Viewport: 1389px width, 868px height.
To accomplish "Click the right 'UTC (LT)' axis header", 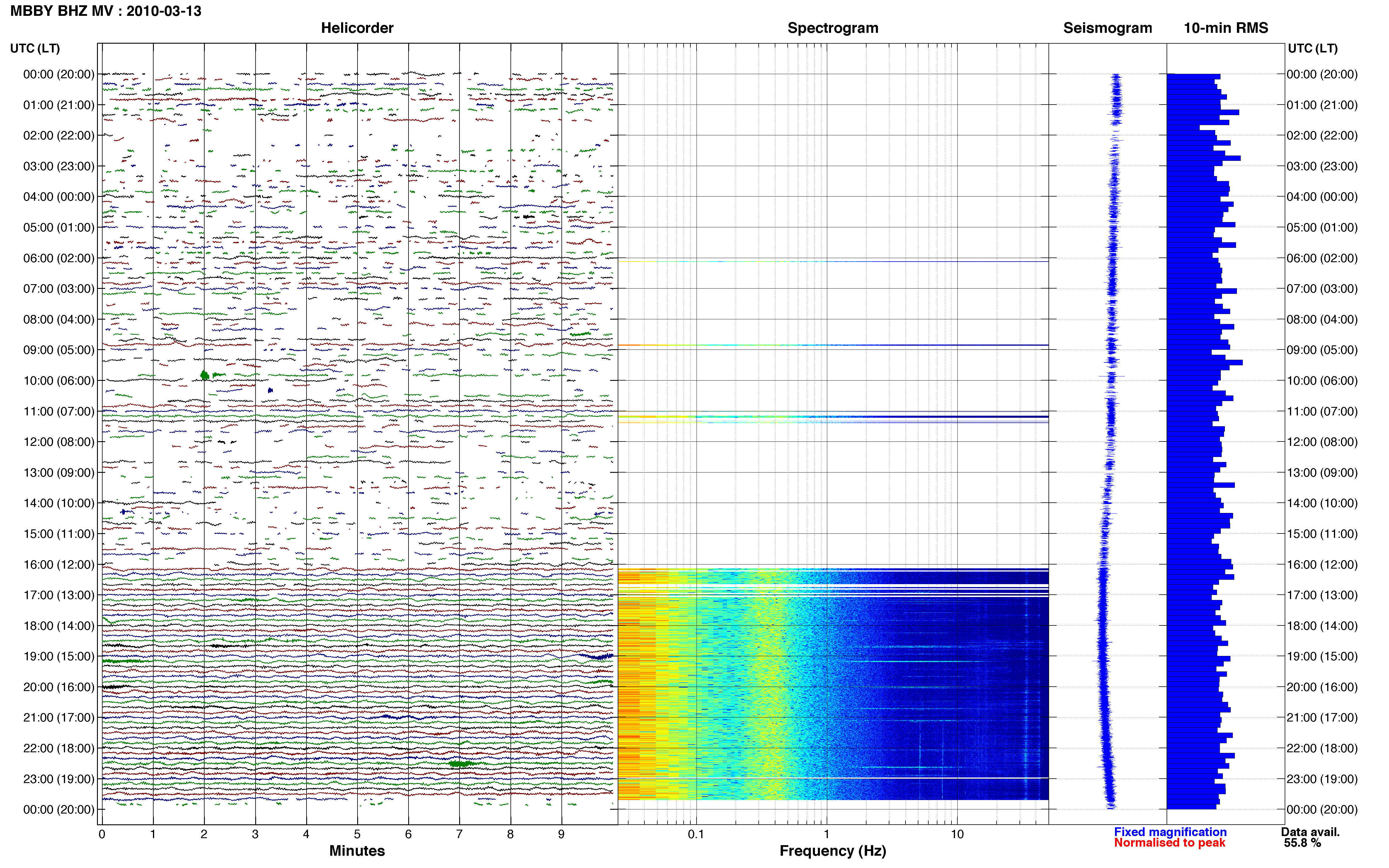I will click(x=1313, y=48).
